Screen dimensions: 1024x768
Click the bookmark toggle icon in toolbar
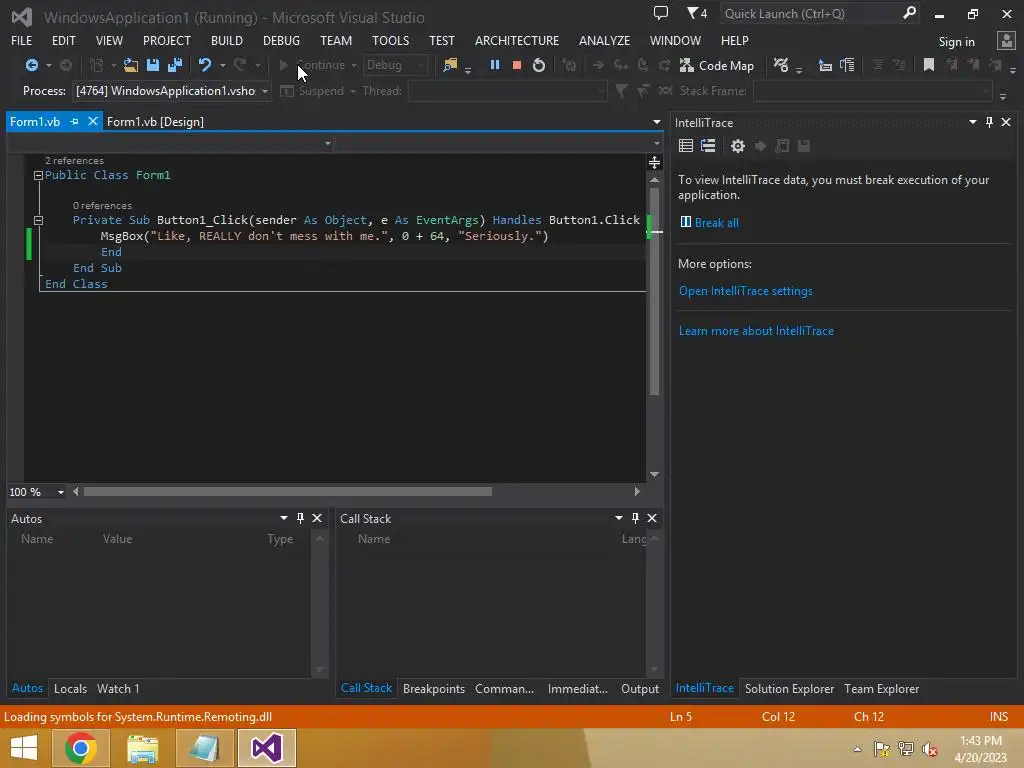coord(929,65)
